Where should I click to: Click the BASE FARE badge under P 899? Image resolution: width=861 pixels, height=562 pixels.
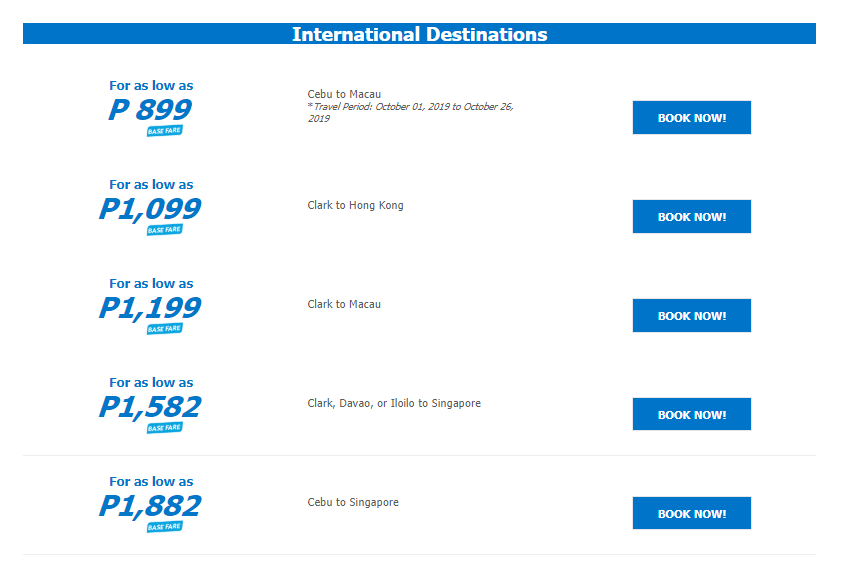[165, 131]
